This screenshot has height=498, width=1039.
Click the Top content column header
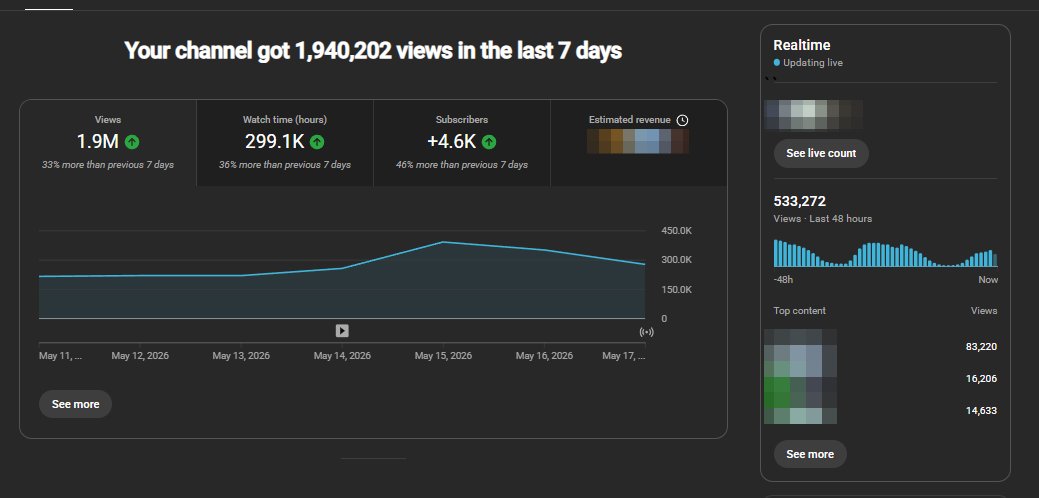tap(800, 311)
